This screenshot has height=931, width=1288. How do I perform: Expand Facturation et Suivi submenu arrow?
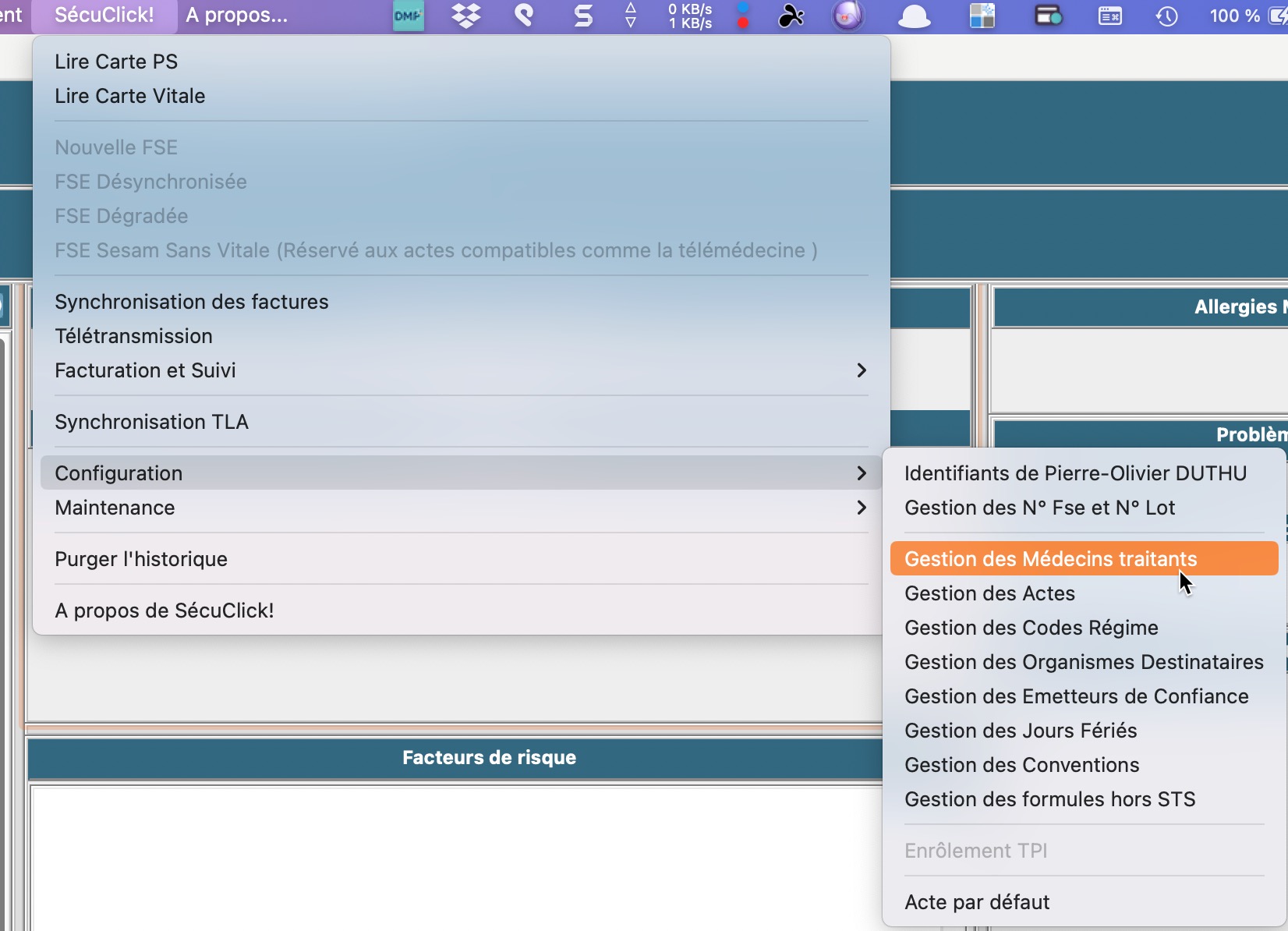[x=862, y=370]
